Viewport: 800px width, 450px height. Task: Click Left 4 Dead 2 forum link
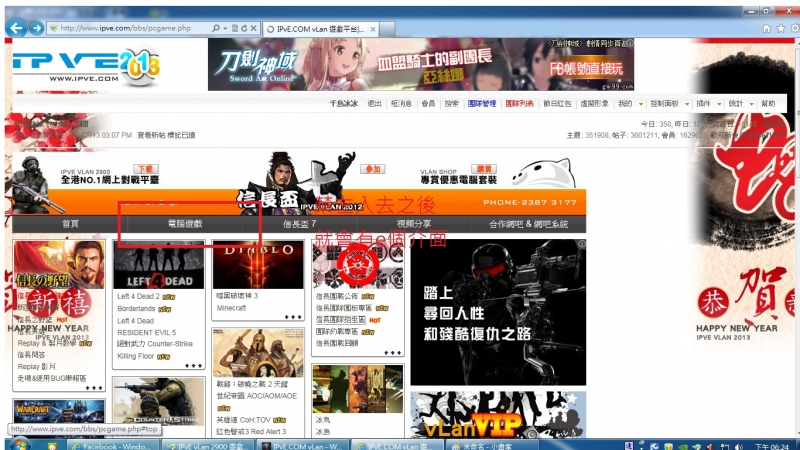pyautogui.click(x=138, y=296)
